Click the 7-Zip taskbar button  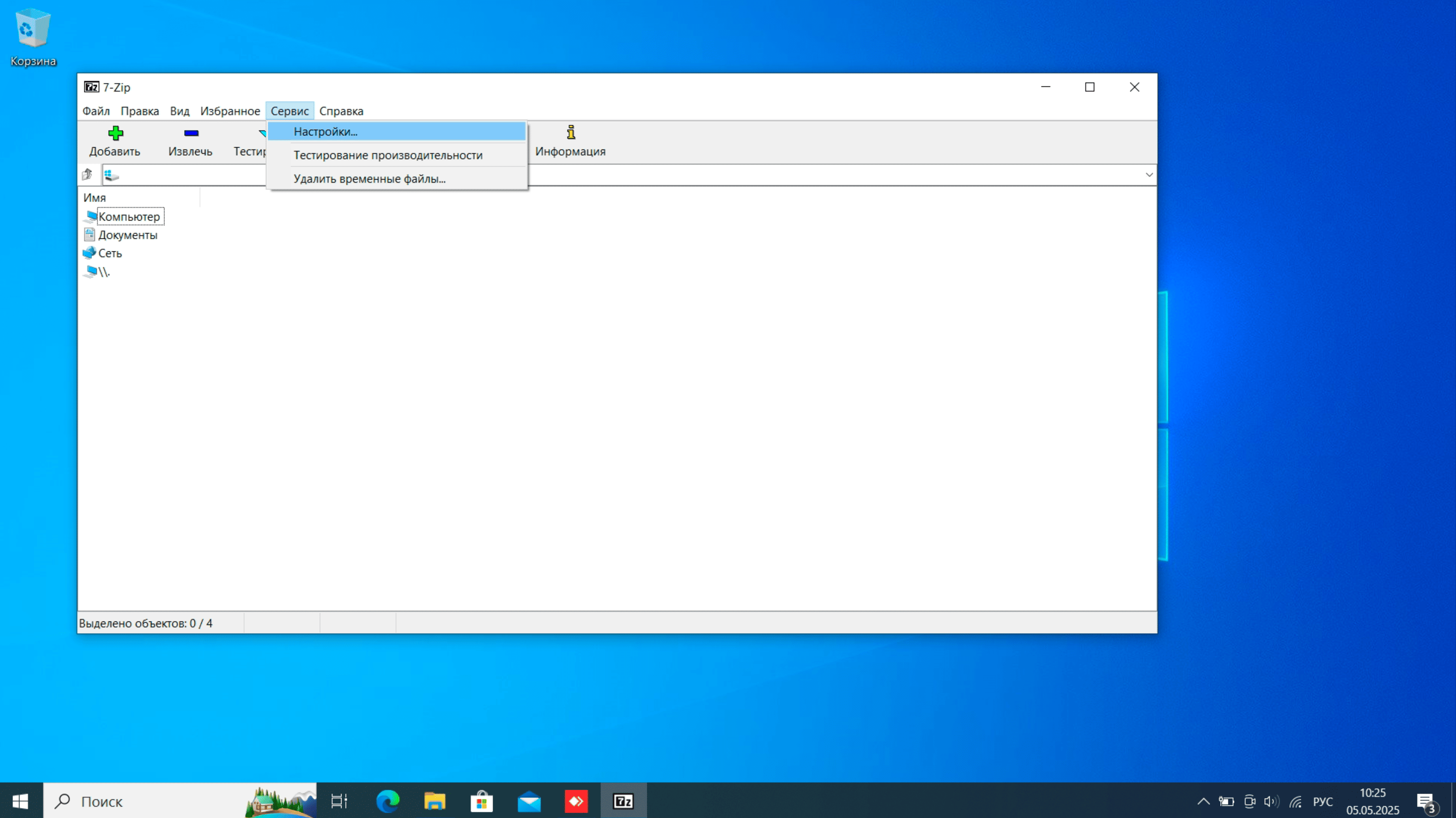point(623,801)
